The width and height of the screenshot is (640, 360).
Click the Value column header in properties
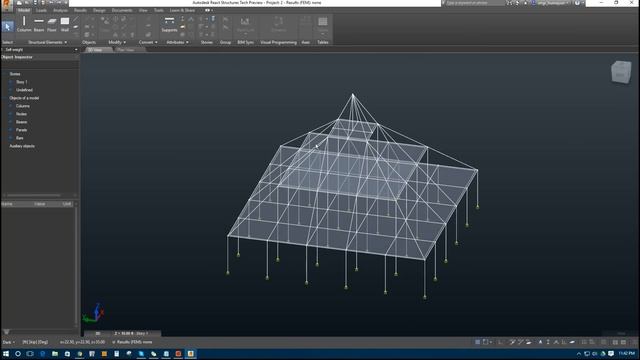[x=40, y=204]
